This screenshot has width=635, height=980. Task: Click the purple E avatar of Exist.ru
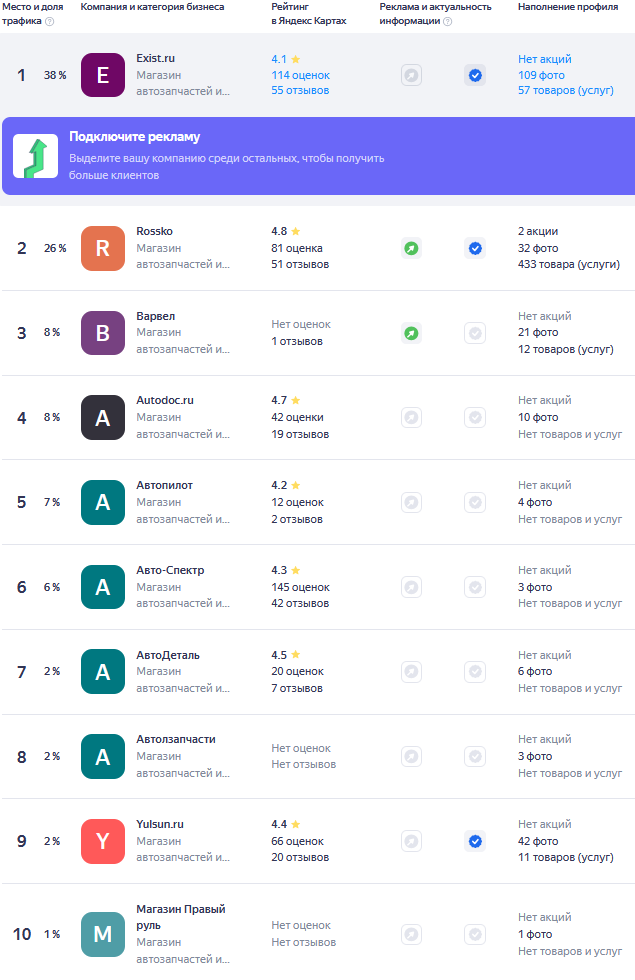(x=102, y=75)
